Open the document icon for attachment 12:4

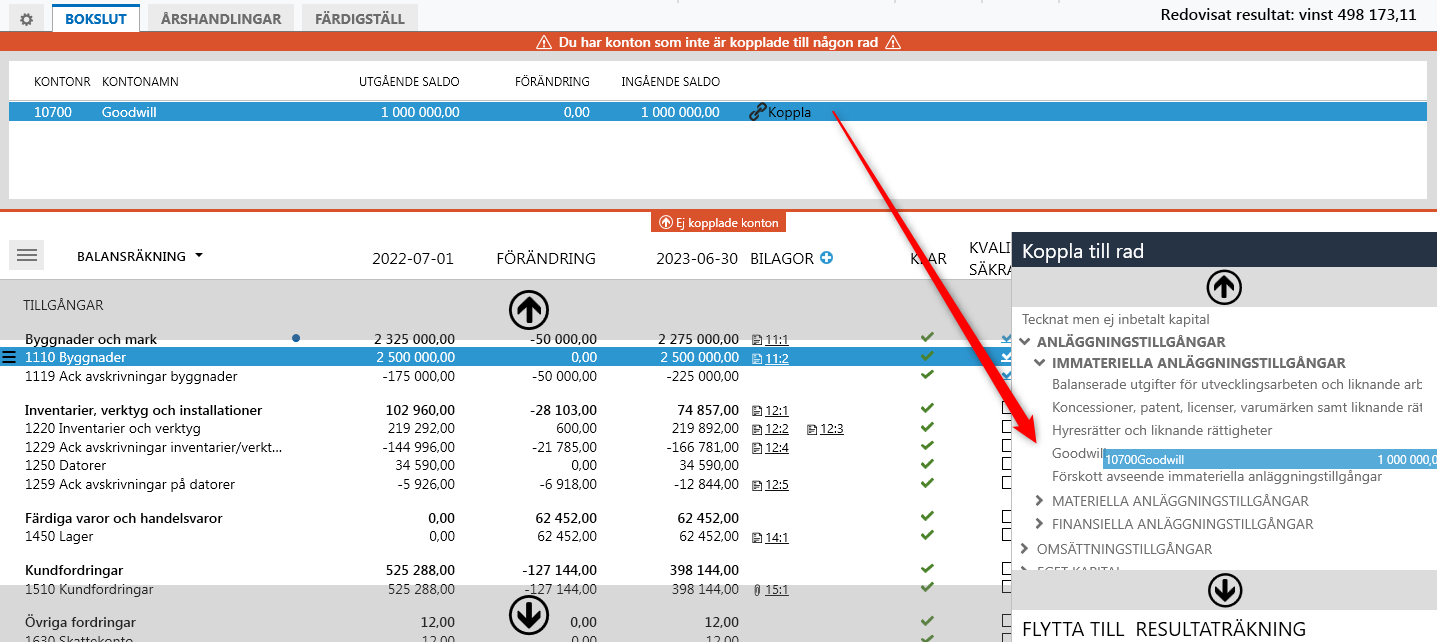[x=757, y=448]
